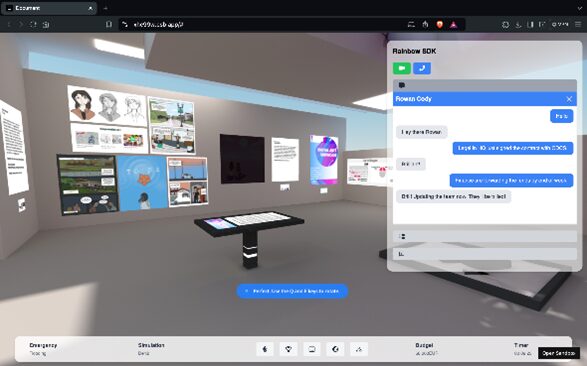The width and height of the screenshot is (587, 366).
Task: Start a video call with the green camera button
Action: pyautogui.click(x=402, y=68)
